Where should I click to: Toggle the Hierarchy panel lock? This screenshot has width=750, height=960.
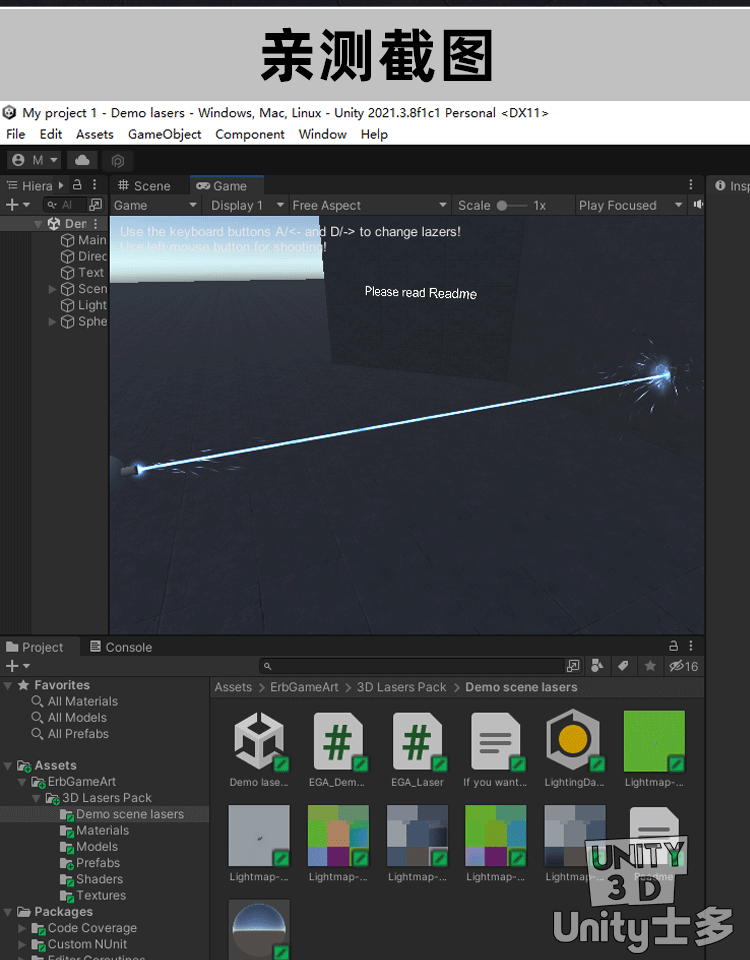[77, 185]
